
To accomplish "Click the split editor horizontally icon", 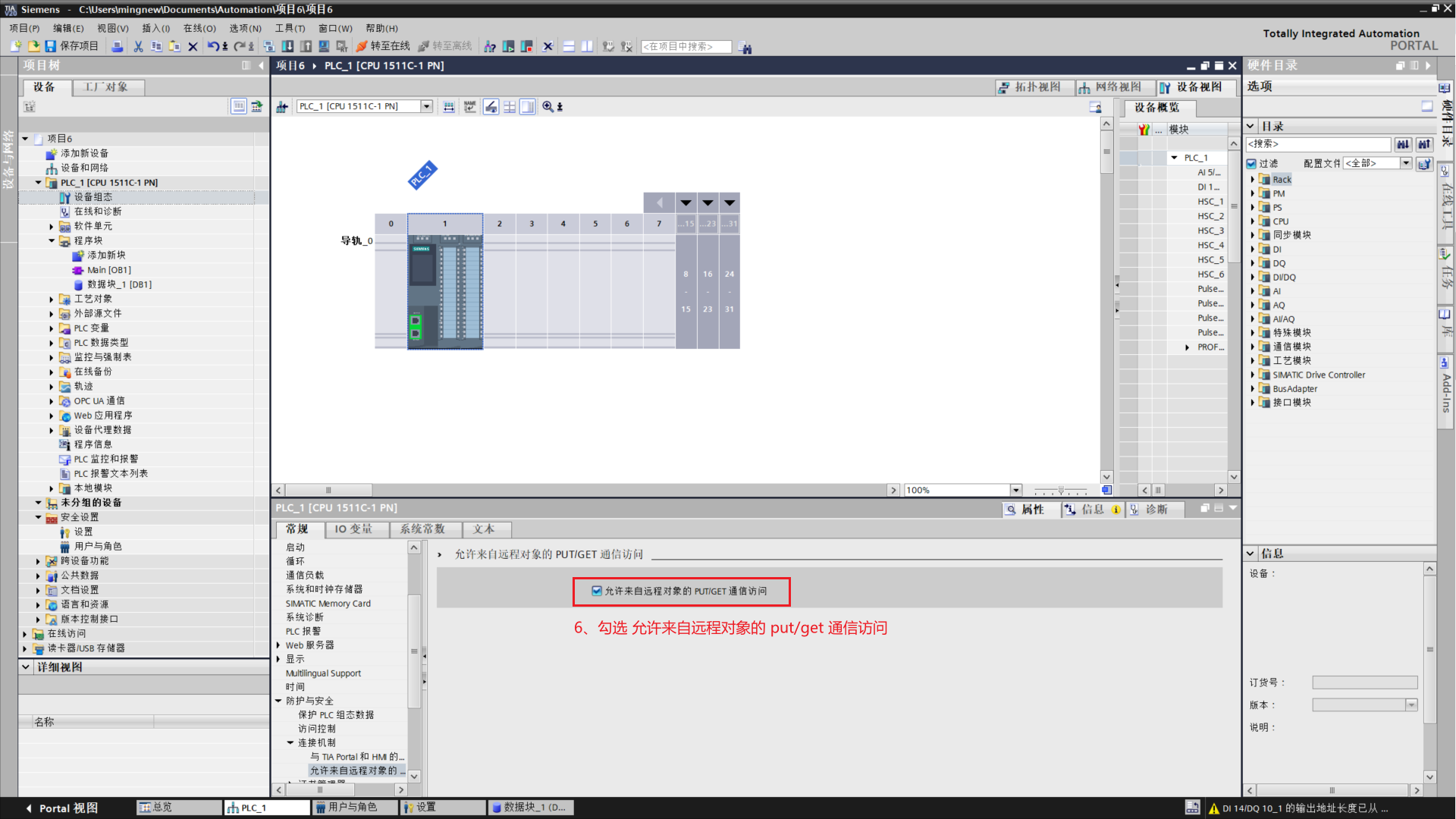I will [569, 46].
